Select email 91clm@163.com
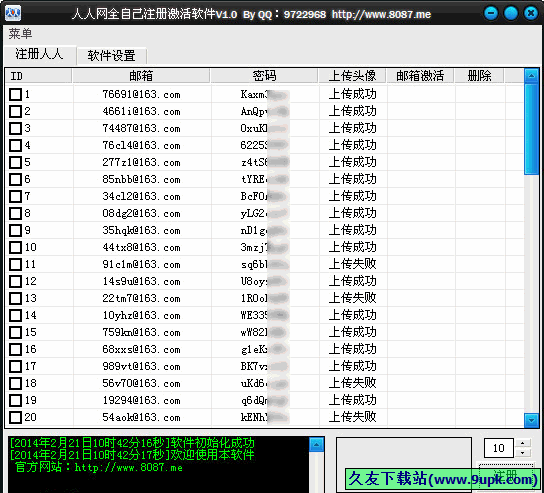Screen dimensions: 544x493 (142, 264)
